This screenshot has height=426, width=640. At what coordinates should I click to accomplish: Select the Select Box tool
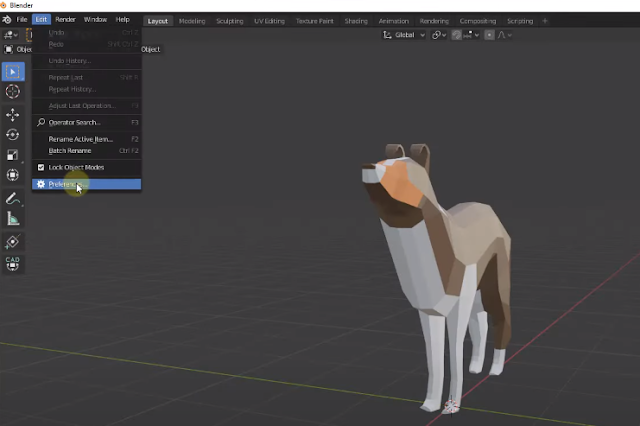pyautogui.click(x=13, y=72)
